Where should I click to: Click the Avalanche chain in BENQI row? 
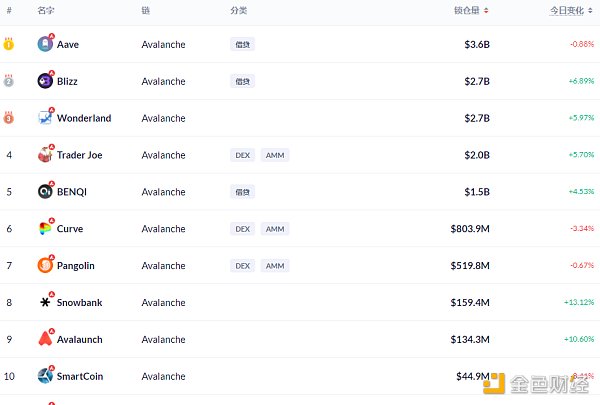[163, 192]
